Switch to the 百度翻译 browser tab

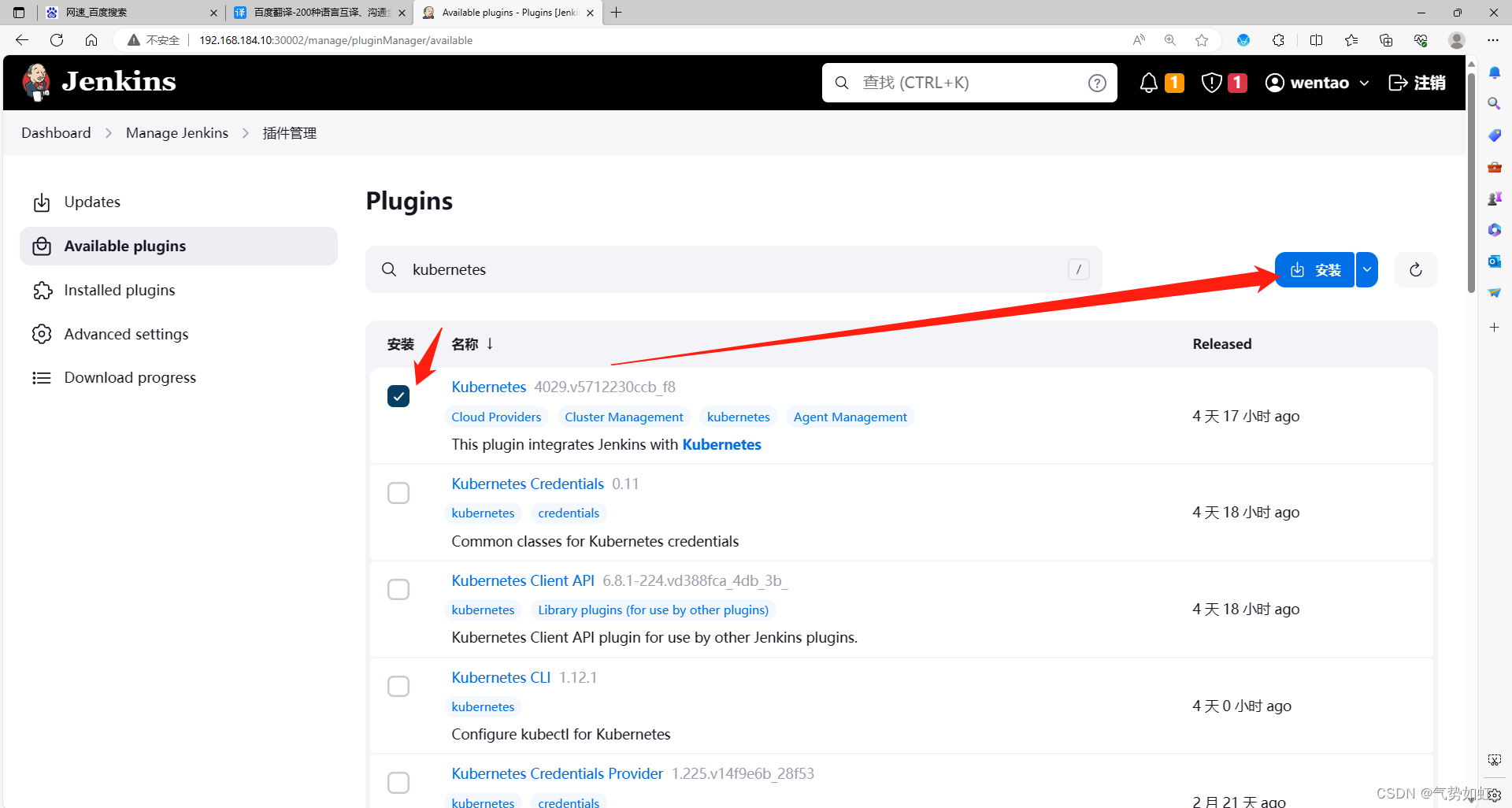point(320,13)
